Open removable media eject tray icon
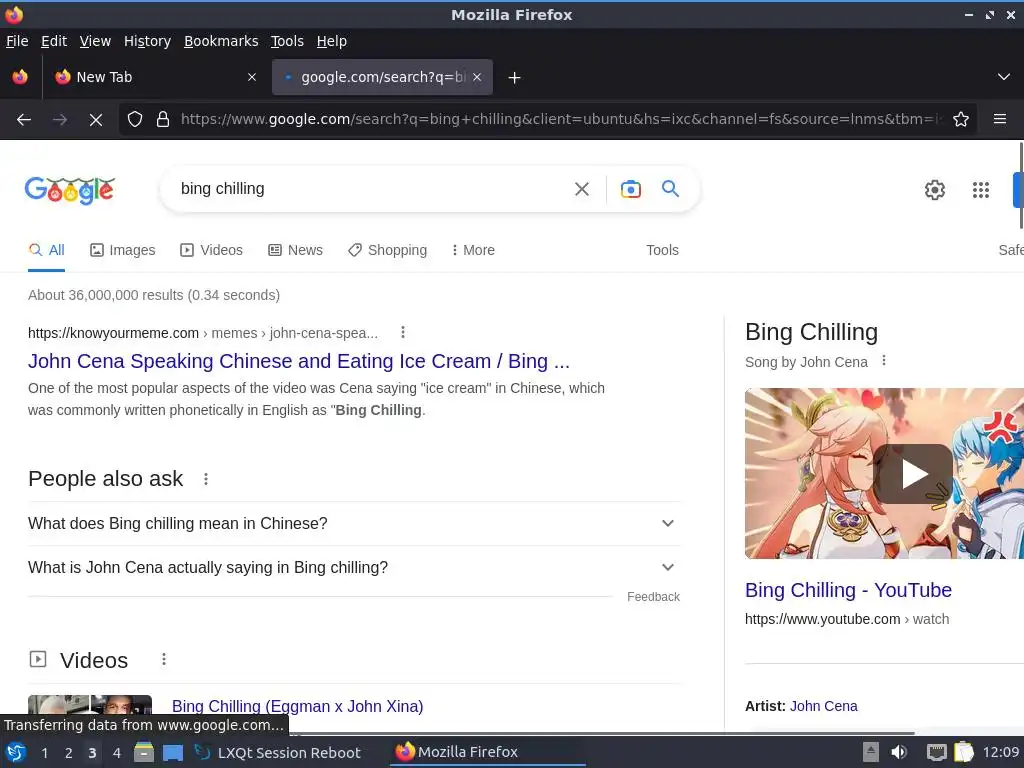This screenshot has height=768, width=1024. (871, 752)
